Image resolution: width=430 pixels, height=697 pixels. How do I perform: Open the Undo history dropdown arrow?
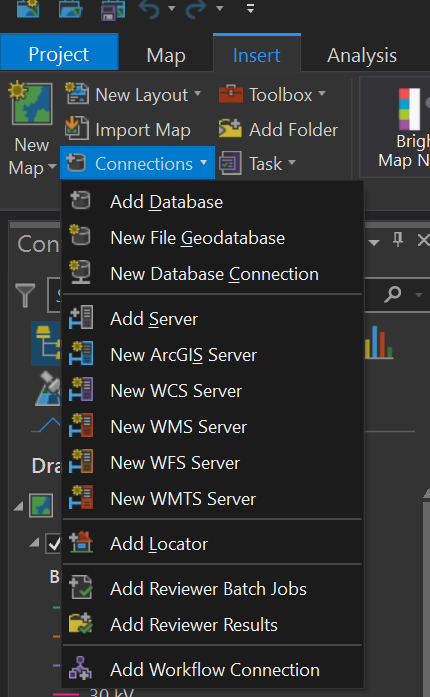click(172, 8)
